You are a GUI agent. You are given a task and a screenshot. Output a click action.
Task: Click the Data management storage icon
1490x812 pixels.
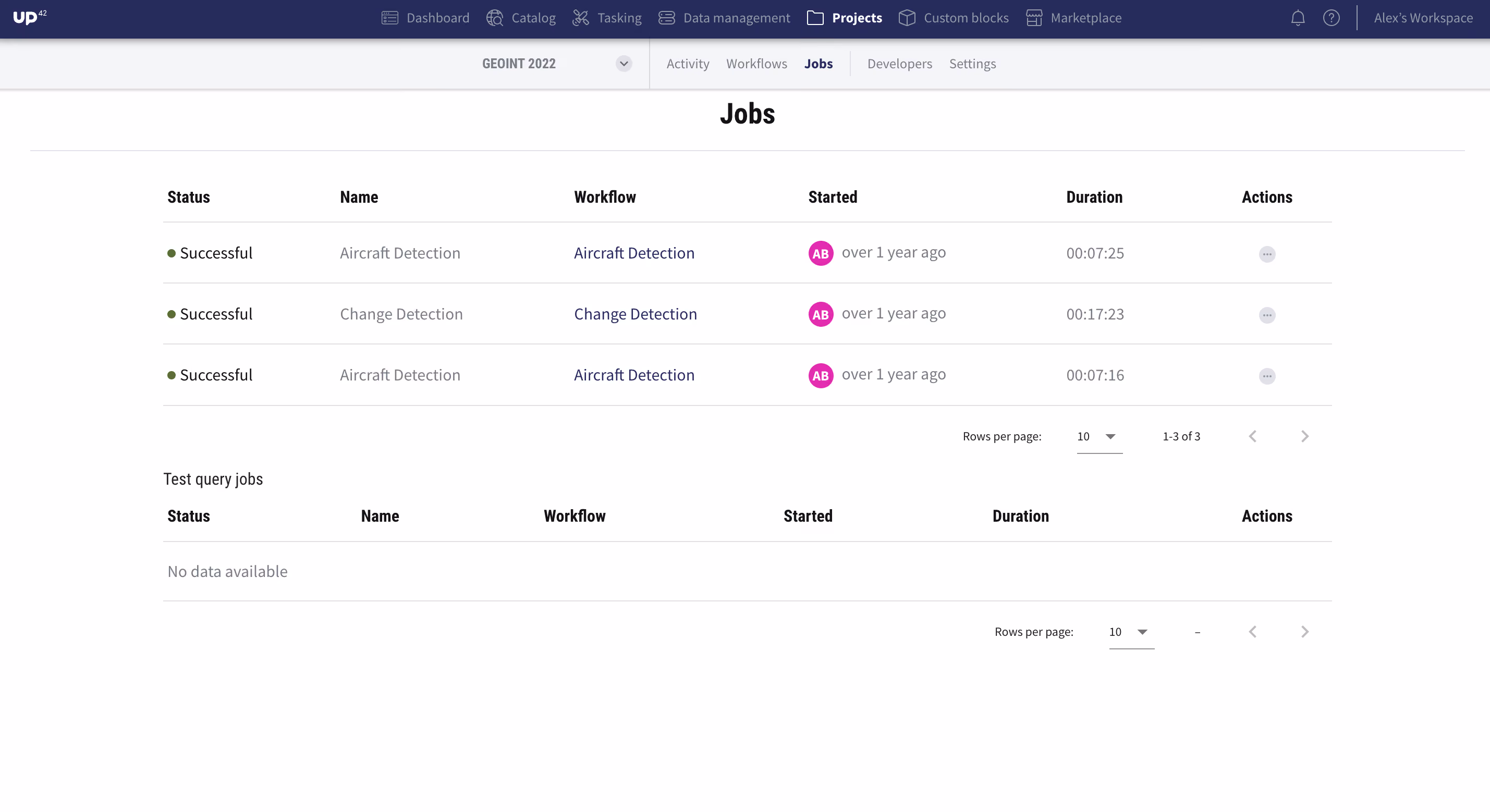666,18
